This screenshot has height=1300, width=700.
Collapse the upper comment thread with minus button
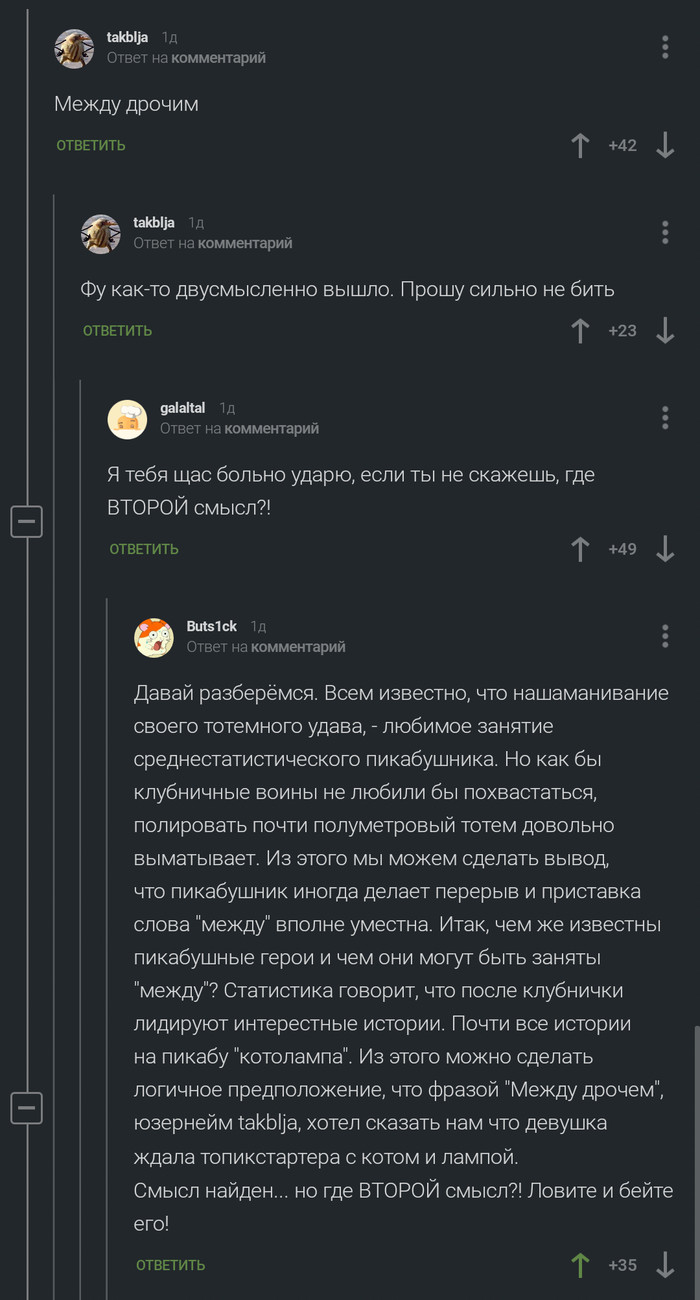[27, 521]
